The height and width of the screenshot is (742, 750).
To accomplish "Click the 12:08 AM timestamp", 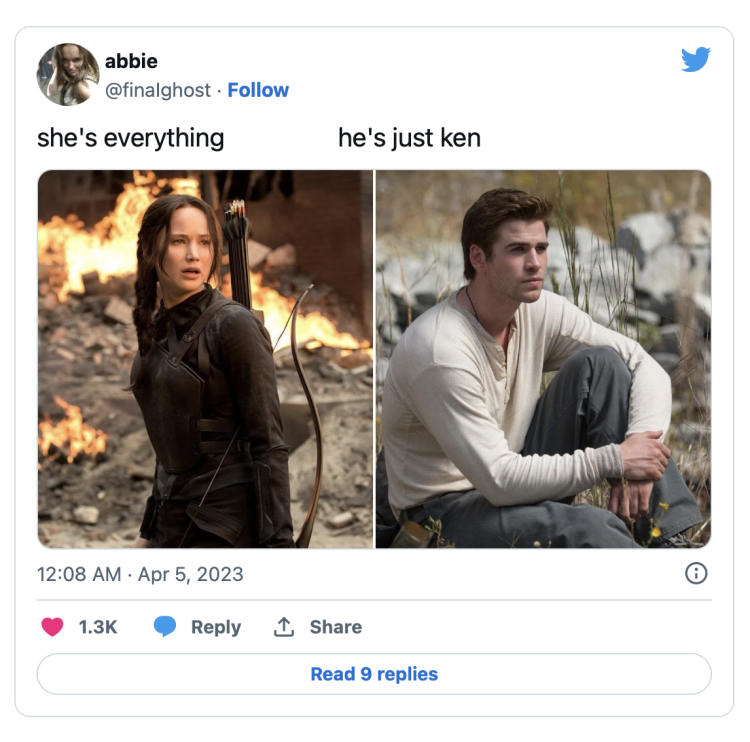I will pos(79,574).
